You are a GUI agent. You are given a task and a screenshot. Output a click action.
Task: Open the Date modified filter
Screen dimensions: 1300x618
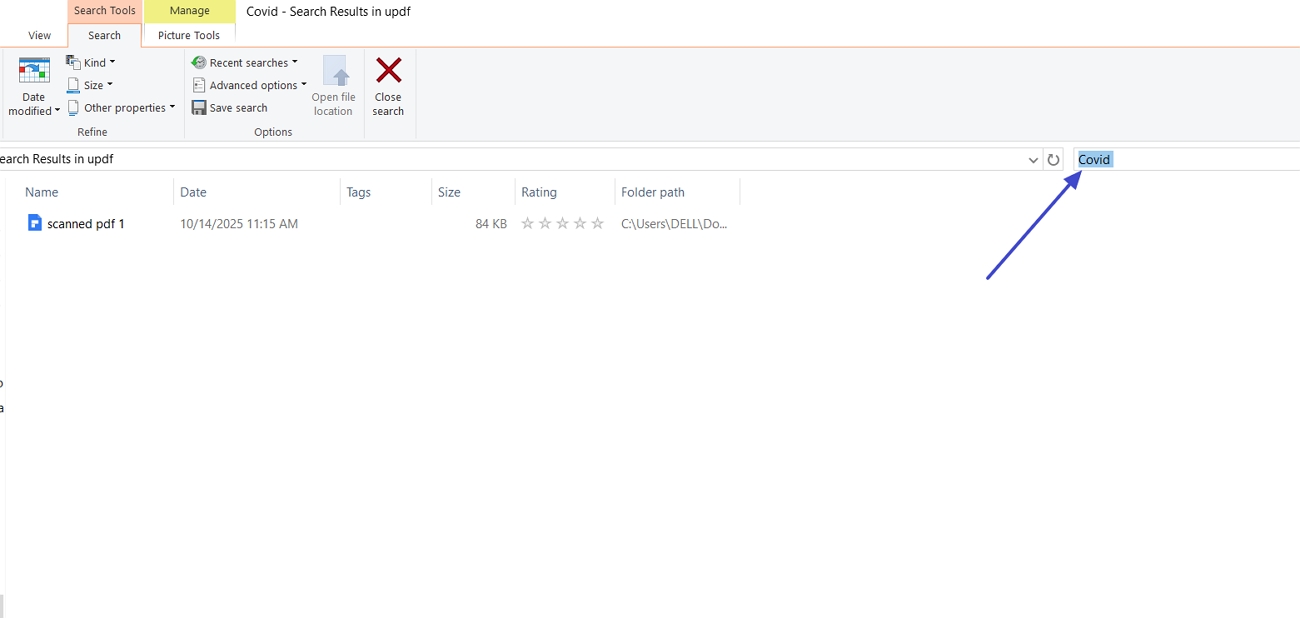pyautogui.click(x=33, y=85)
